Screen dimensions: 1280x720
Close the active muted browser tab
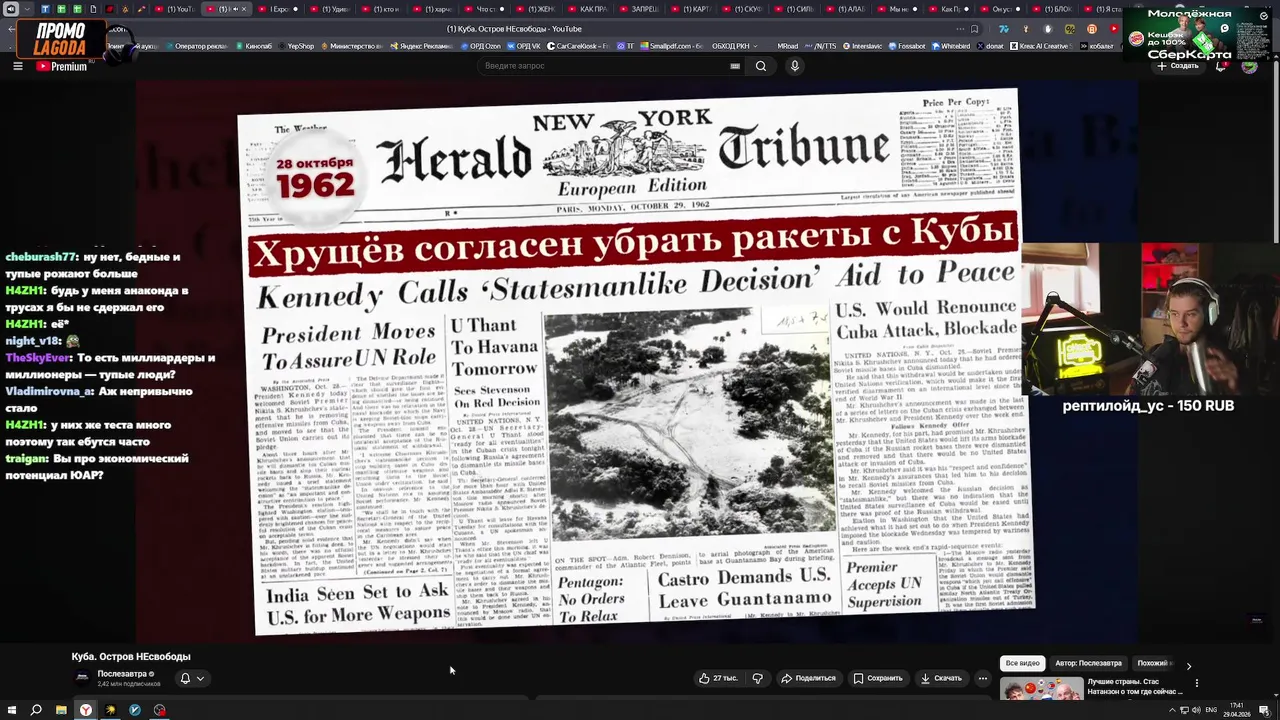point(243,9)
